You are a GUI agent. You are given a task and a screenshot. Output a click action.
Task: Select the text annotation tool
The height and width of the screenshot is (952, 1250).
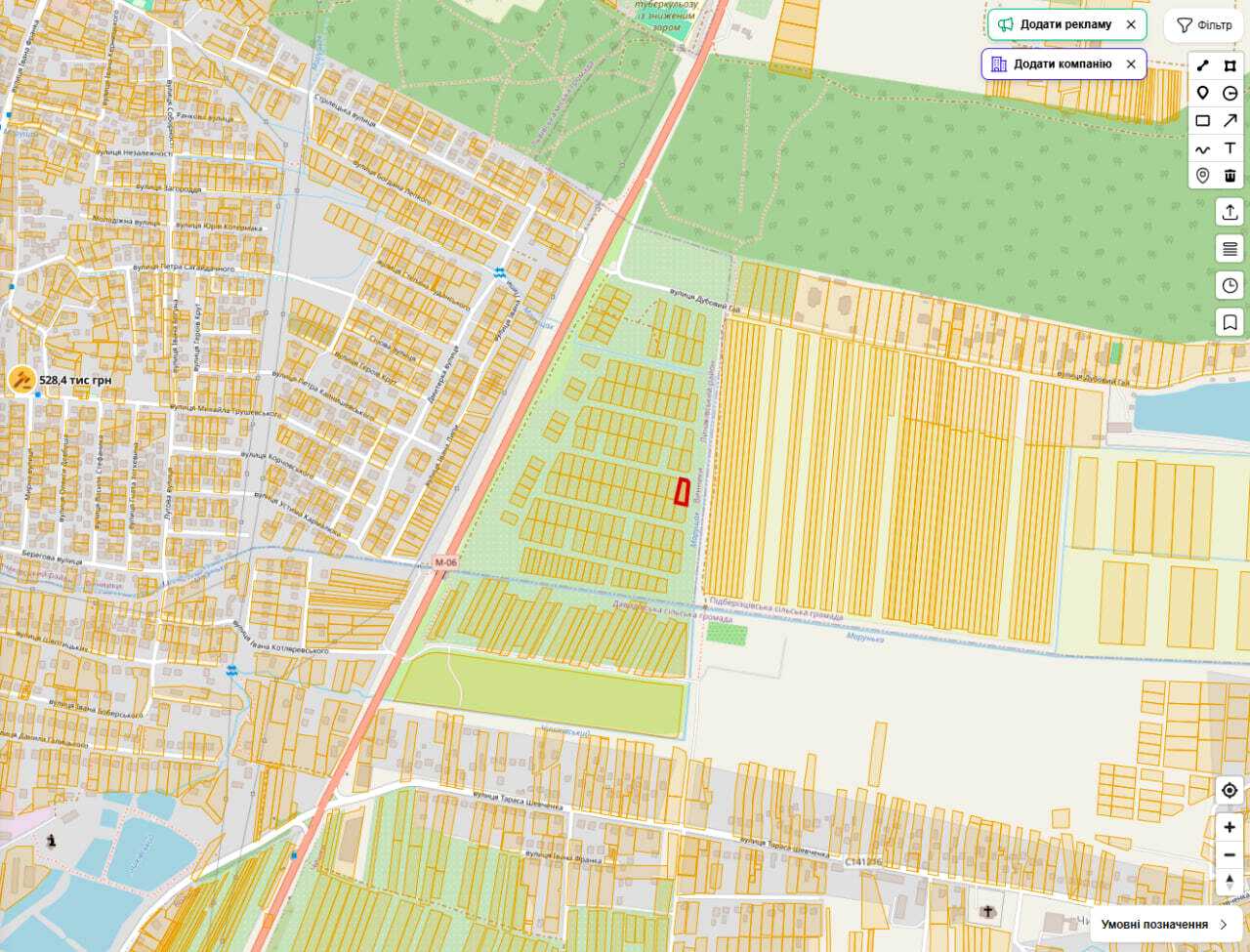(x=1230, y=148)
